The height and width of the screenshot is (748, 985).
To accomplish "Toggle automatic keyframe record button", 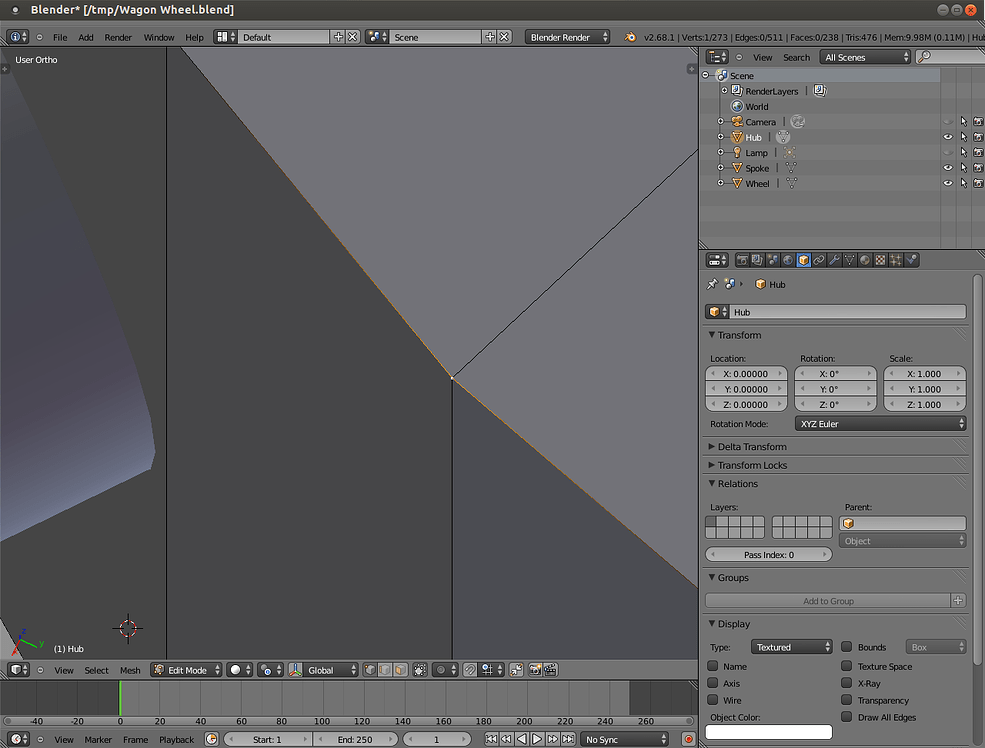I will pos(688,739).
